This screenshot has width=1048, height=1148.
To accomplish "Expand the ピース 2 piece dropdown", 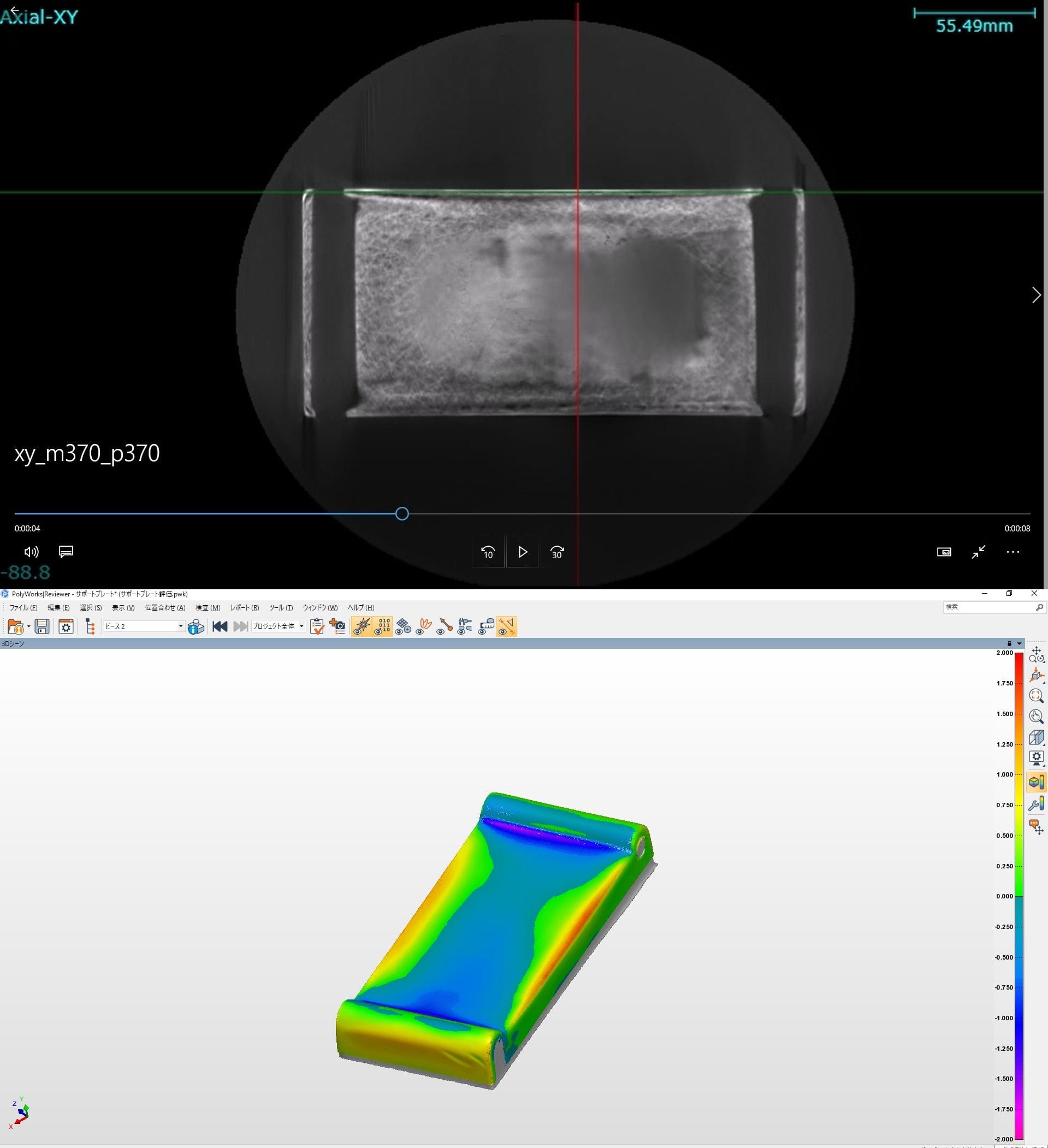I will point(181,626).
